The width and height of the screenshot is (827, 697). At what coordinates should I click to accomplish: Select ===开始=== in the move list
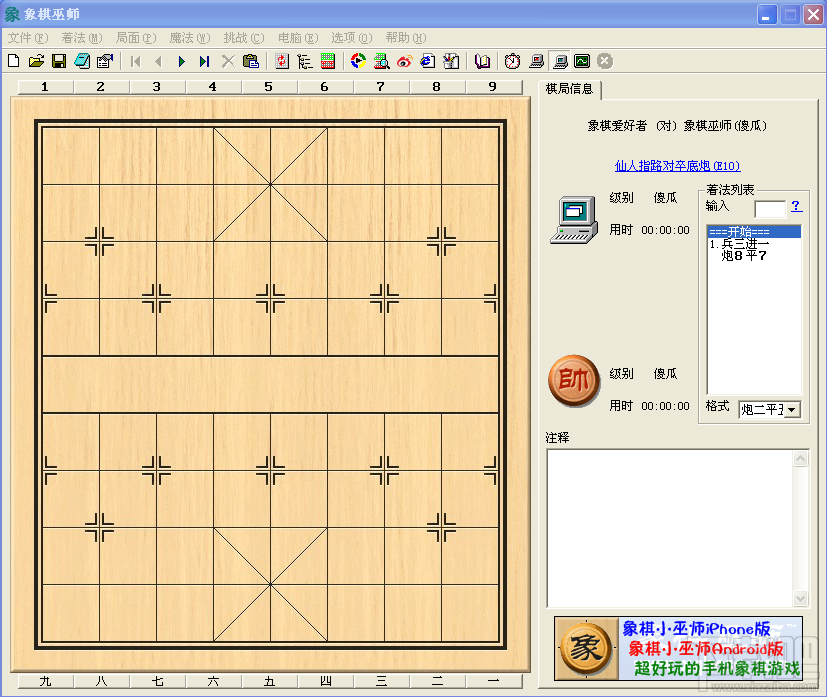[x=754, y=231]
